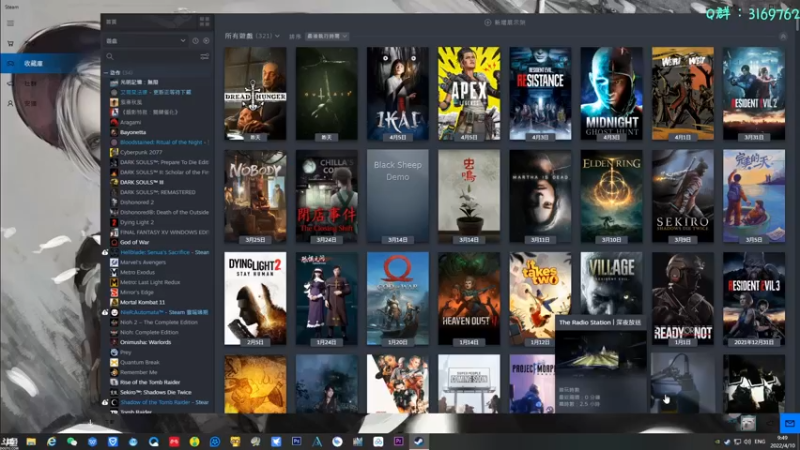The image size is (800, 450).
Task: Select Metro Exodus in the list
Action: click(x=137, y=272)
